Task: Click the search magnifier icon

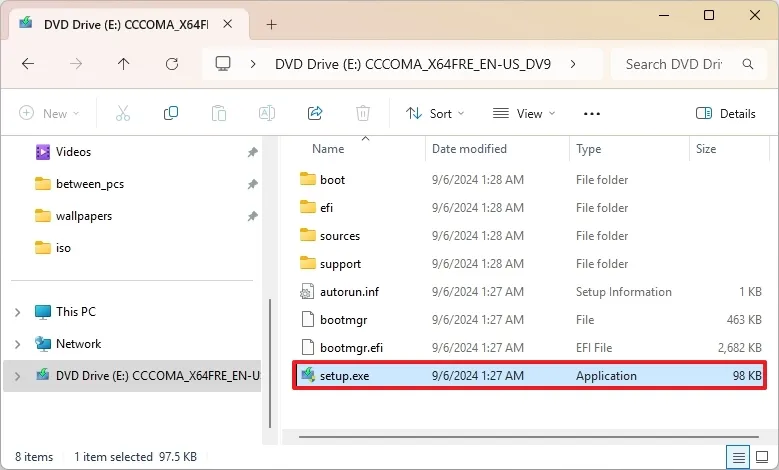Action: (748, 64)
